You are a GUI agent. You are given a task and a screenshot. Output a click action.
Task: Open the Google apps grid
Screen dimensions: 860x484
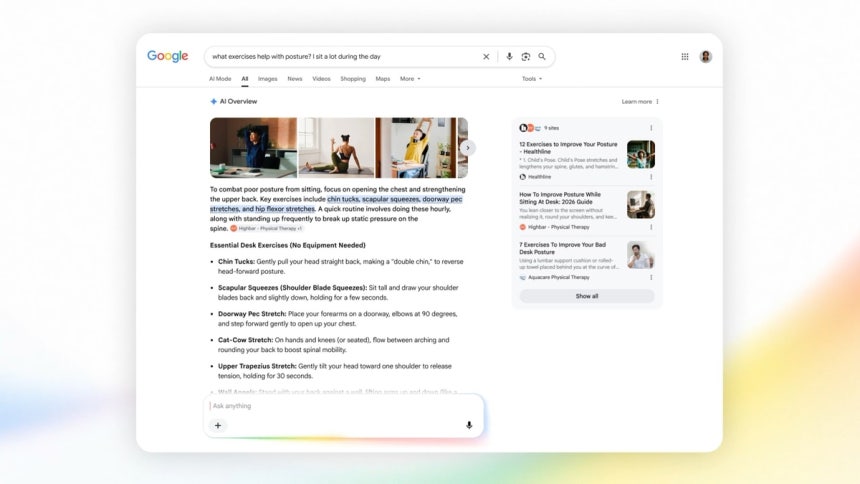pos(685,57)
